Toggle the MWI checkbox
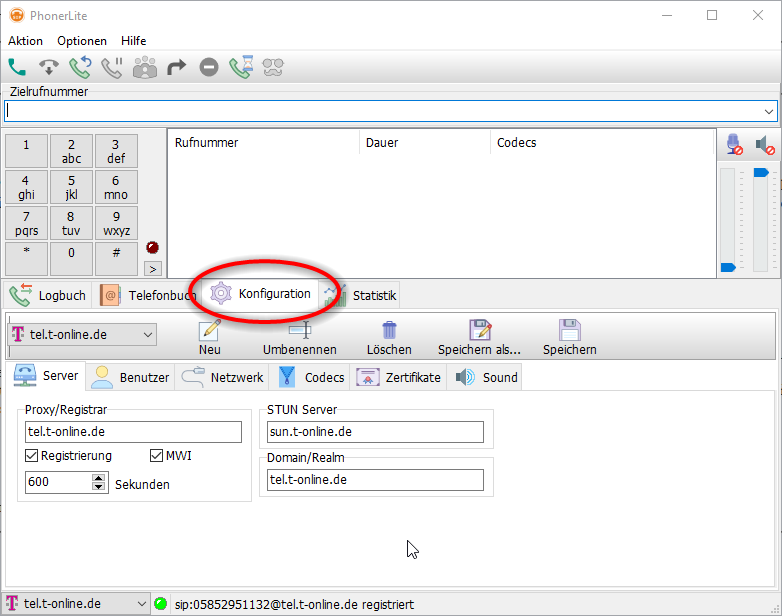782x616 pixels. [x=156, y=456]
